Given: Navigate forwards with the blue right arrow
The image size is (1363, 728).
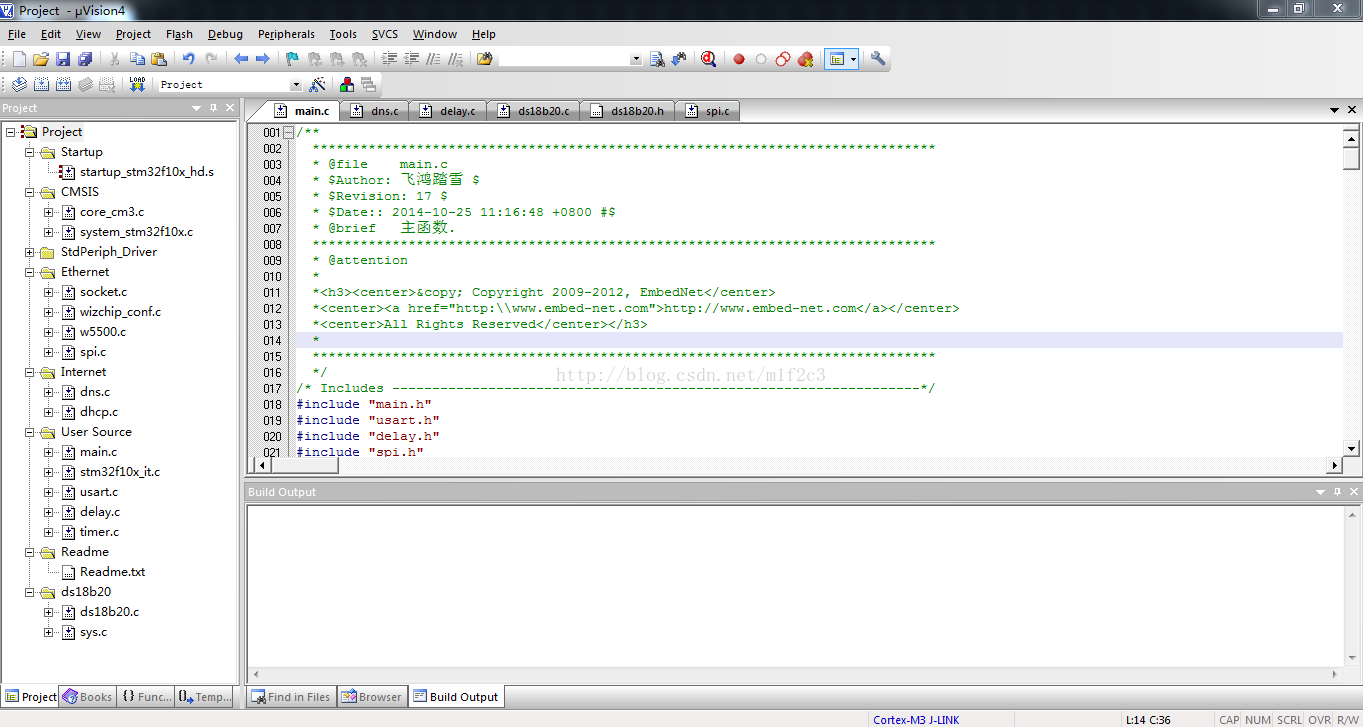Looking at the screenshot, I should pos(263,59).
